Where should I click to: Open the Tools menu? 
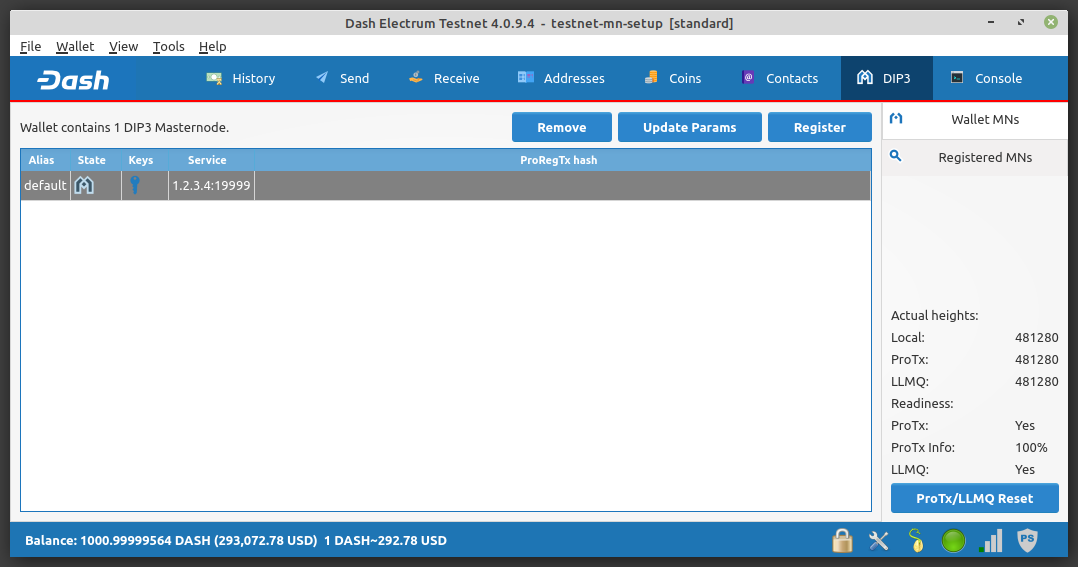pyautogui.click(x=168, y=46)
